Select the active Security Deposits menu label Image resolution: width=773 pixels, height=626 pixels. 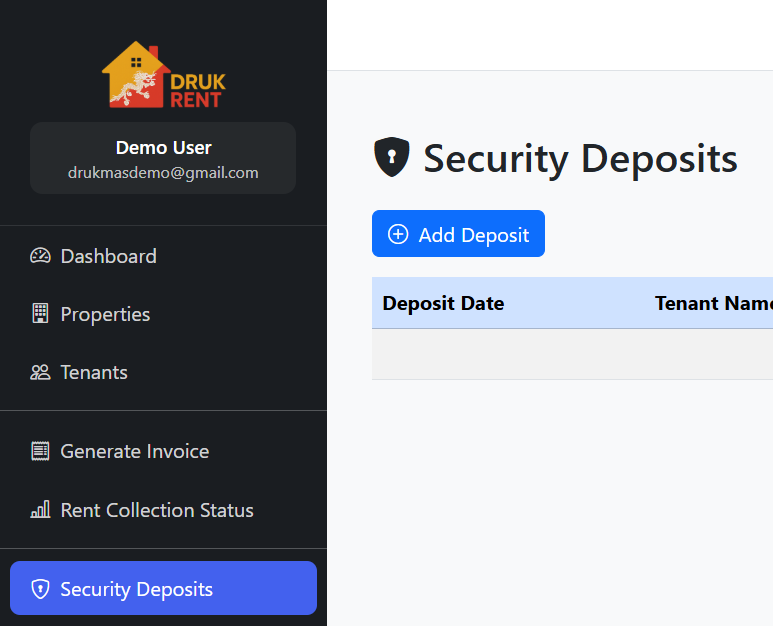pyautogui.click(x=136, y=589)
